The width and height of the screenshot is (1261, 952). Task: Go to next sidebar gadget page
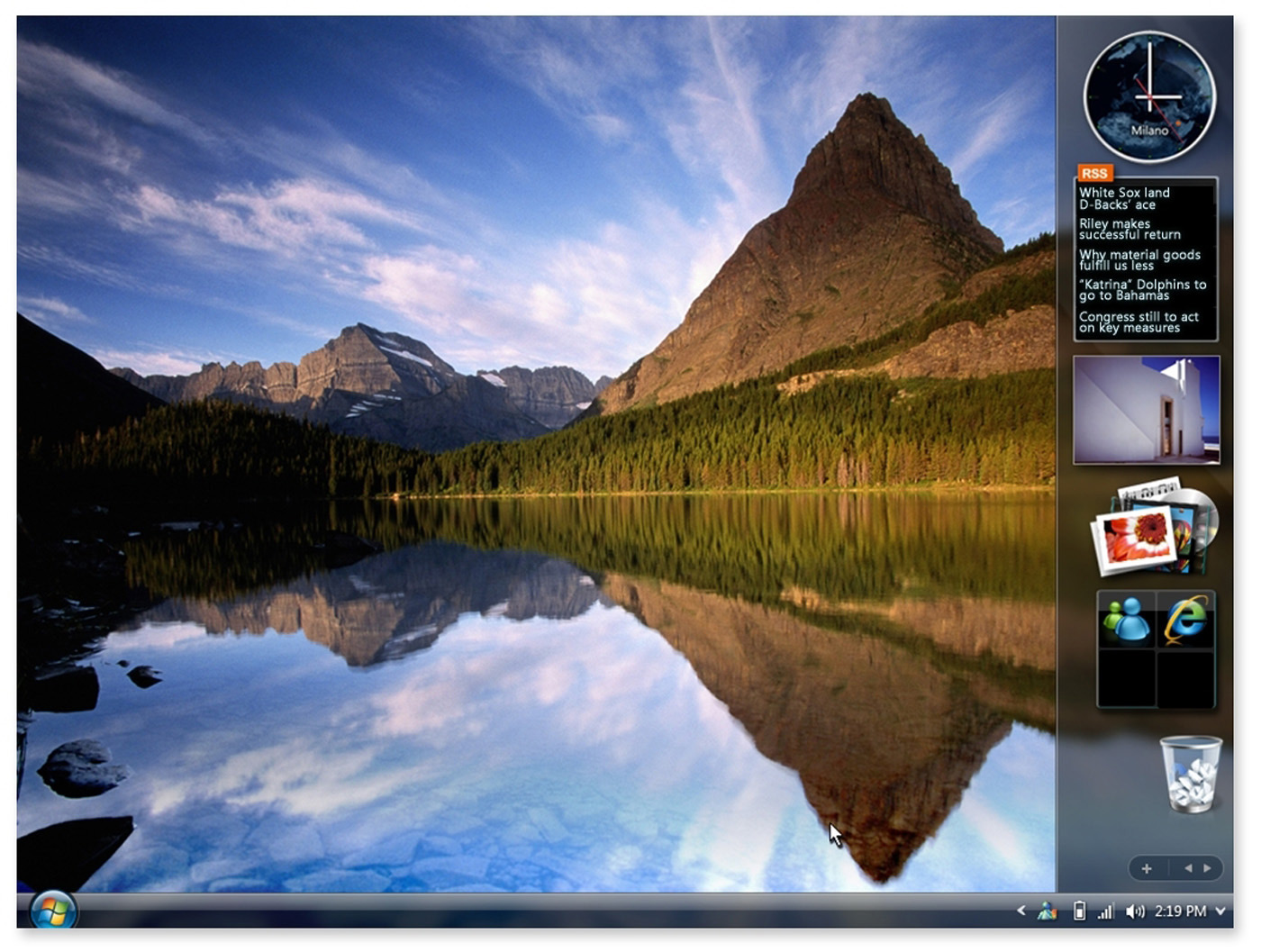1208,868
